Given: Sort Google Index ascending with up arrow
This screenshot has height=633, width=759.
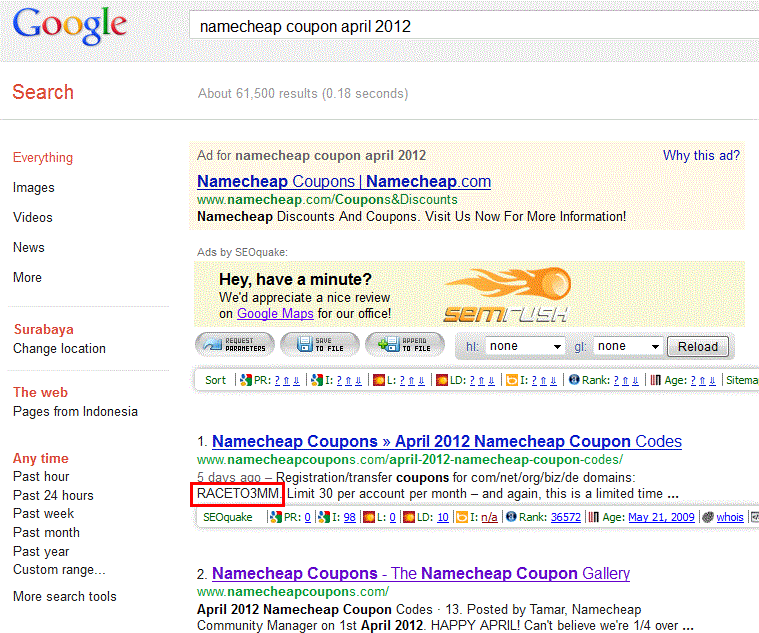Looking at the screenshot, I should point(348,381).
